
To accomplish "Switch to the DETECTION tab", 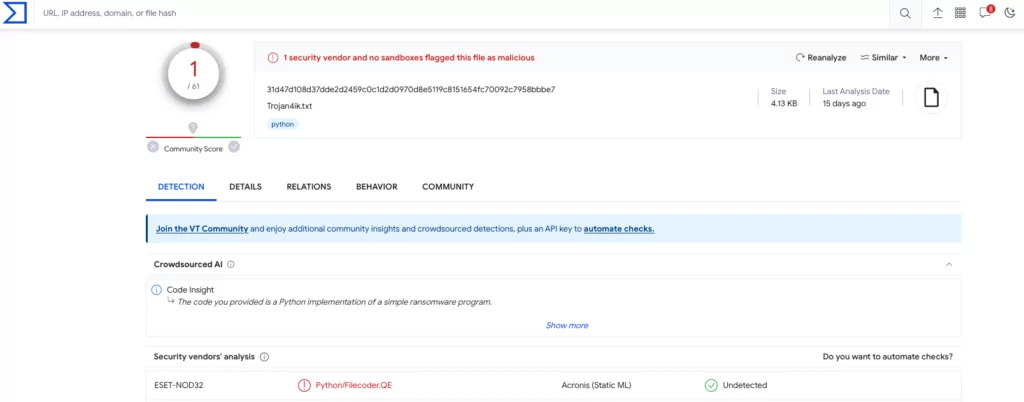I will click(181, 187).
